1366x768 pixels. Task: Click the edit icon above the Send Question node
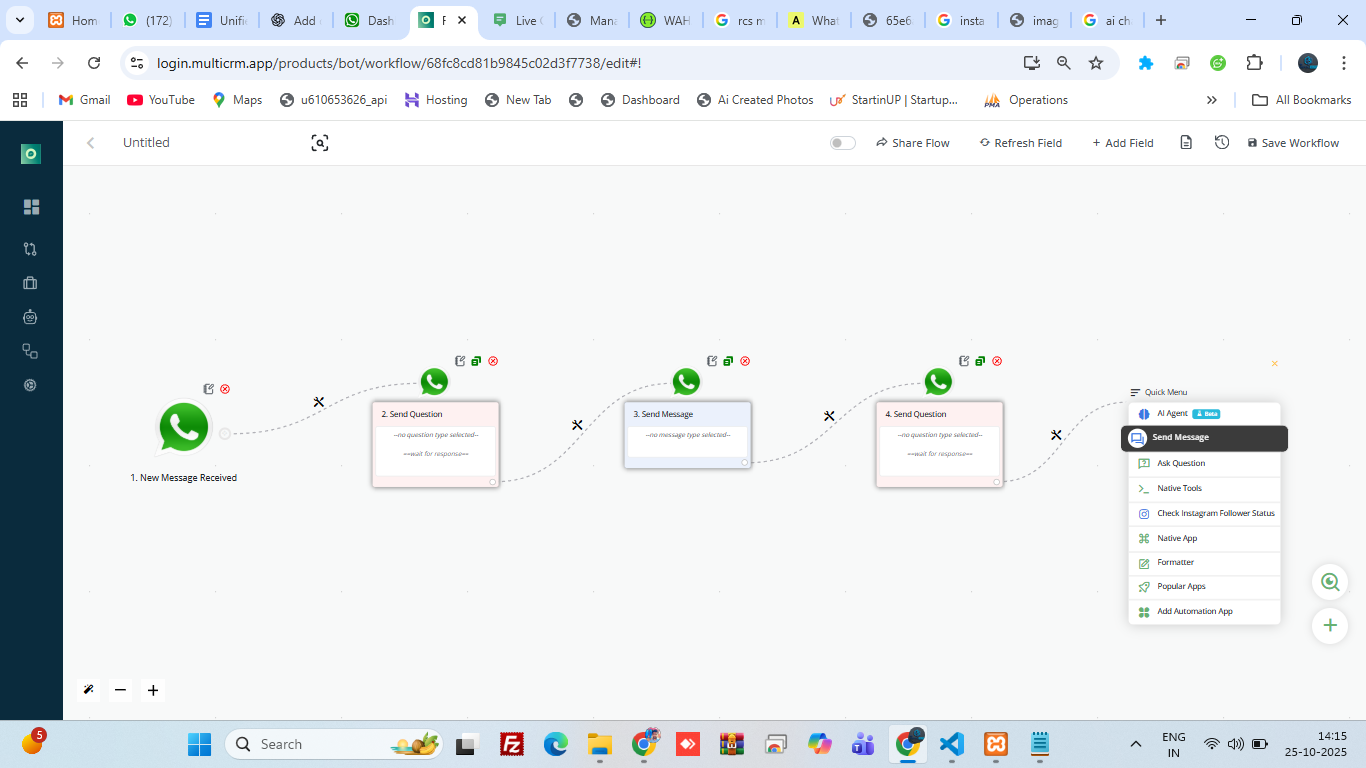459,361
